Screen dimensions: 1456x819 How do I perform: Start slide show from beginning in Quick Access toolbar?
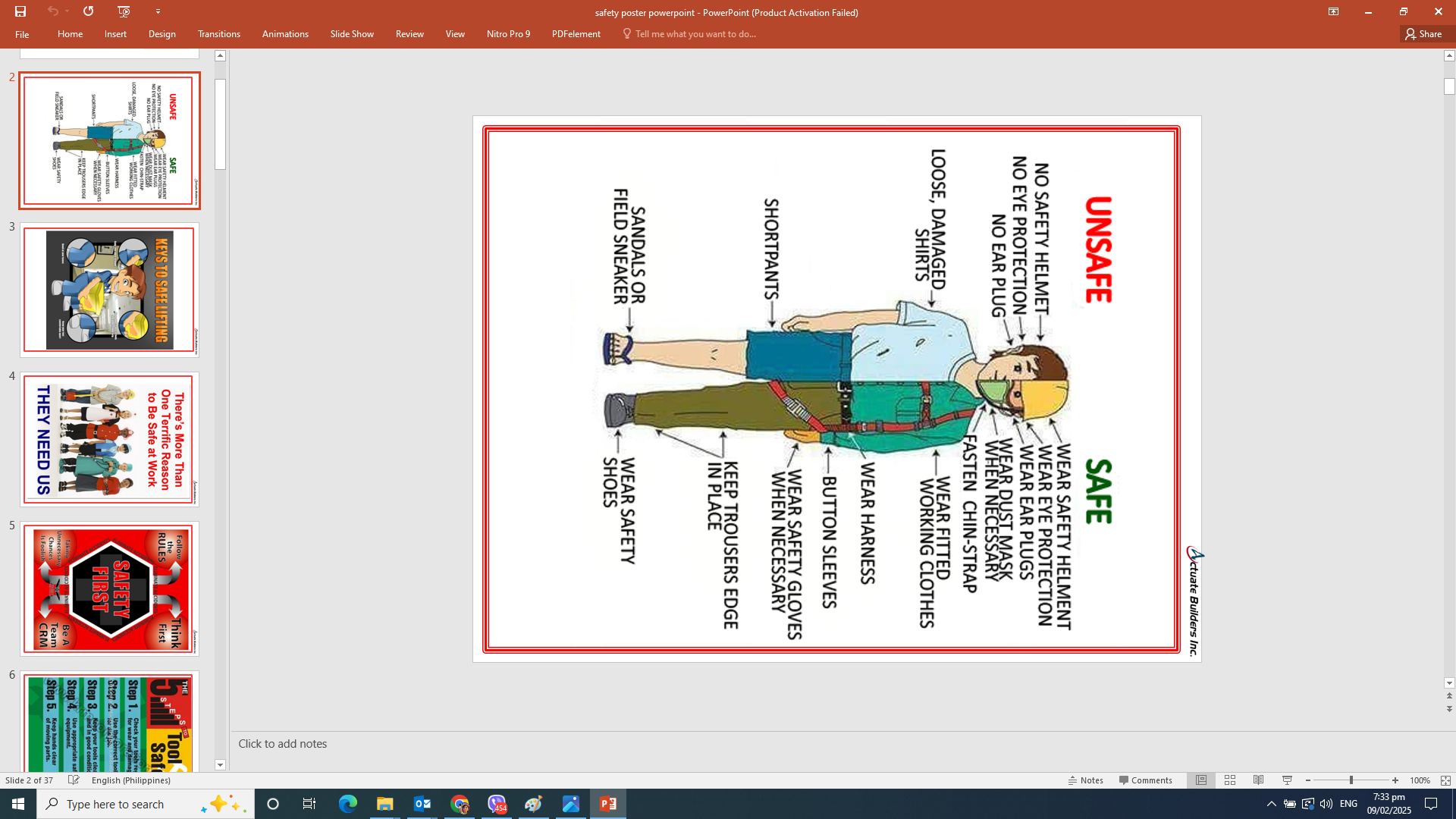coord(122,12)
